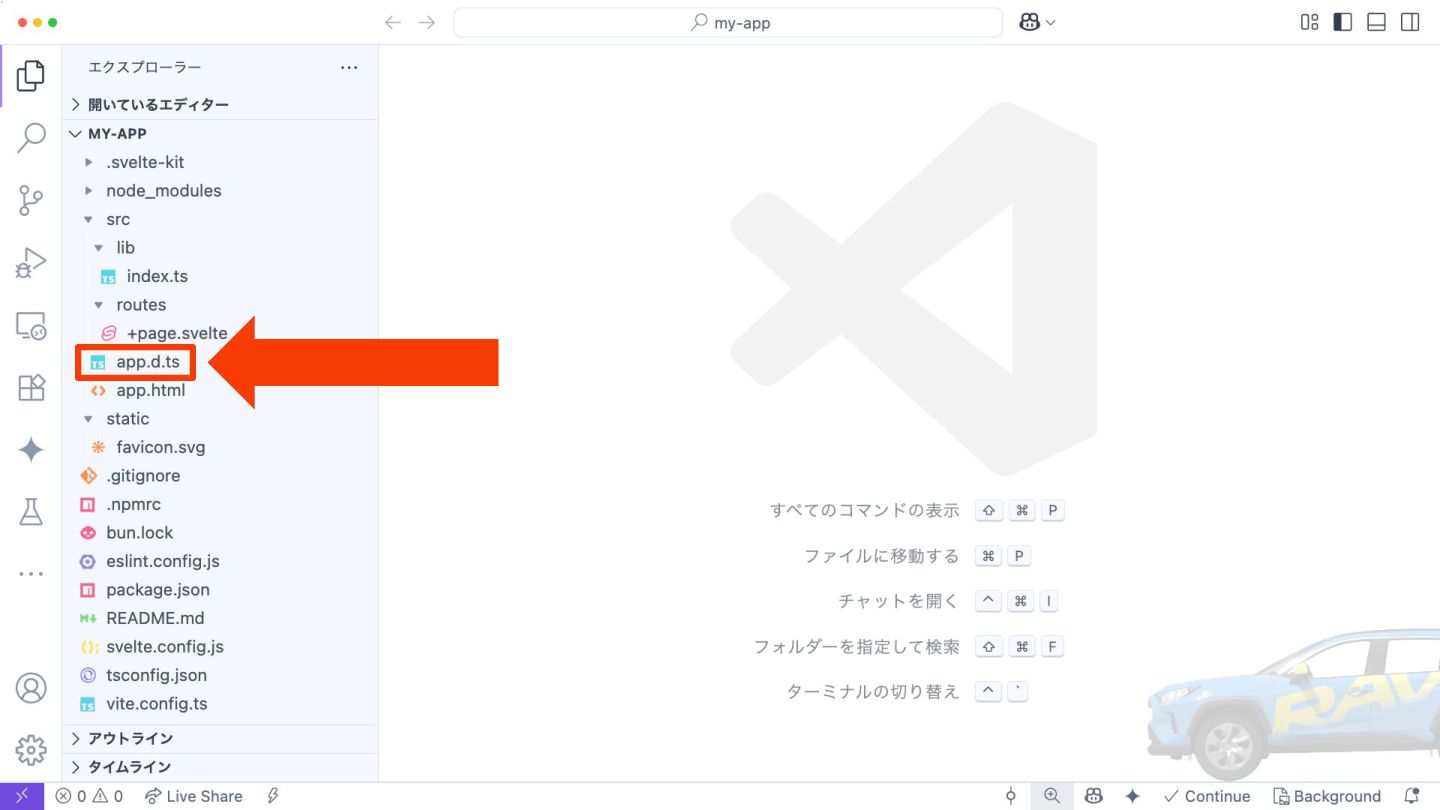Image resolution: width=1440 pixels, height=810 pixels.
Task: Open remote window indicator in status bar
Action: 22,796
